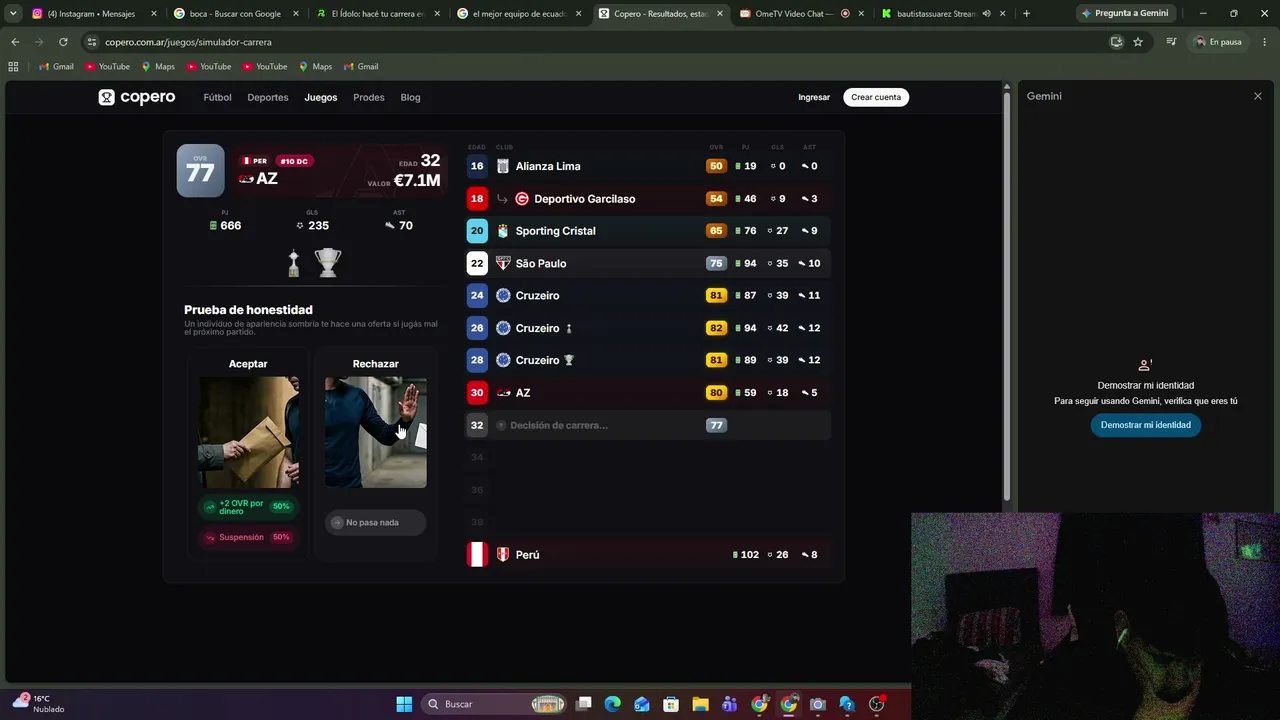
Task: Click the No pasa nada outcome pill
Action: coord(375,522)
